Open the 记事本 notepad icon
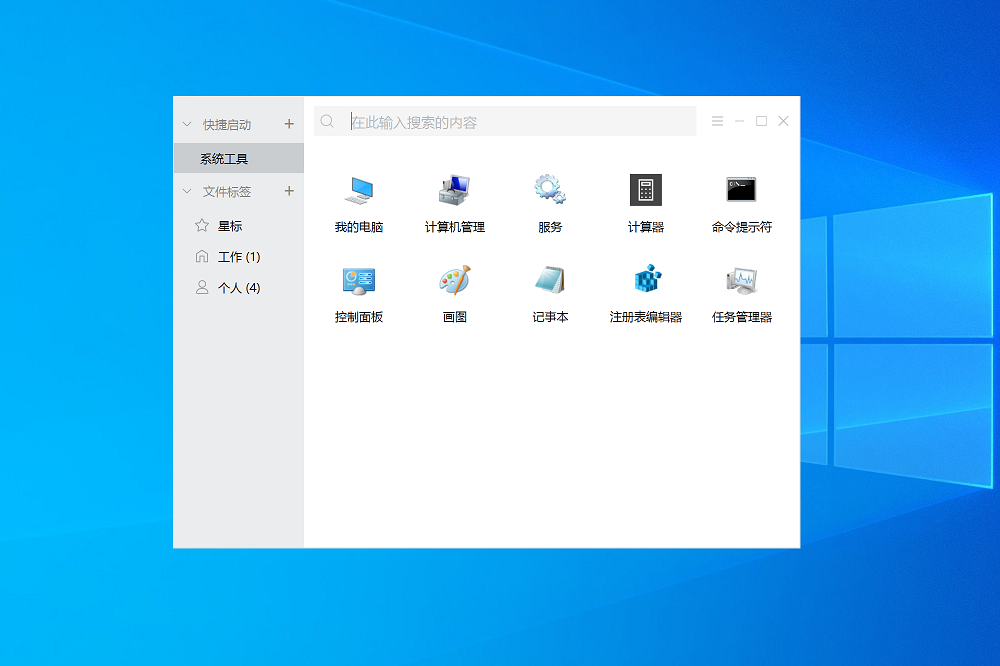 (550, 281)
